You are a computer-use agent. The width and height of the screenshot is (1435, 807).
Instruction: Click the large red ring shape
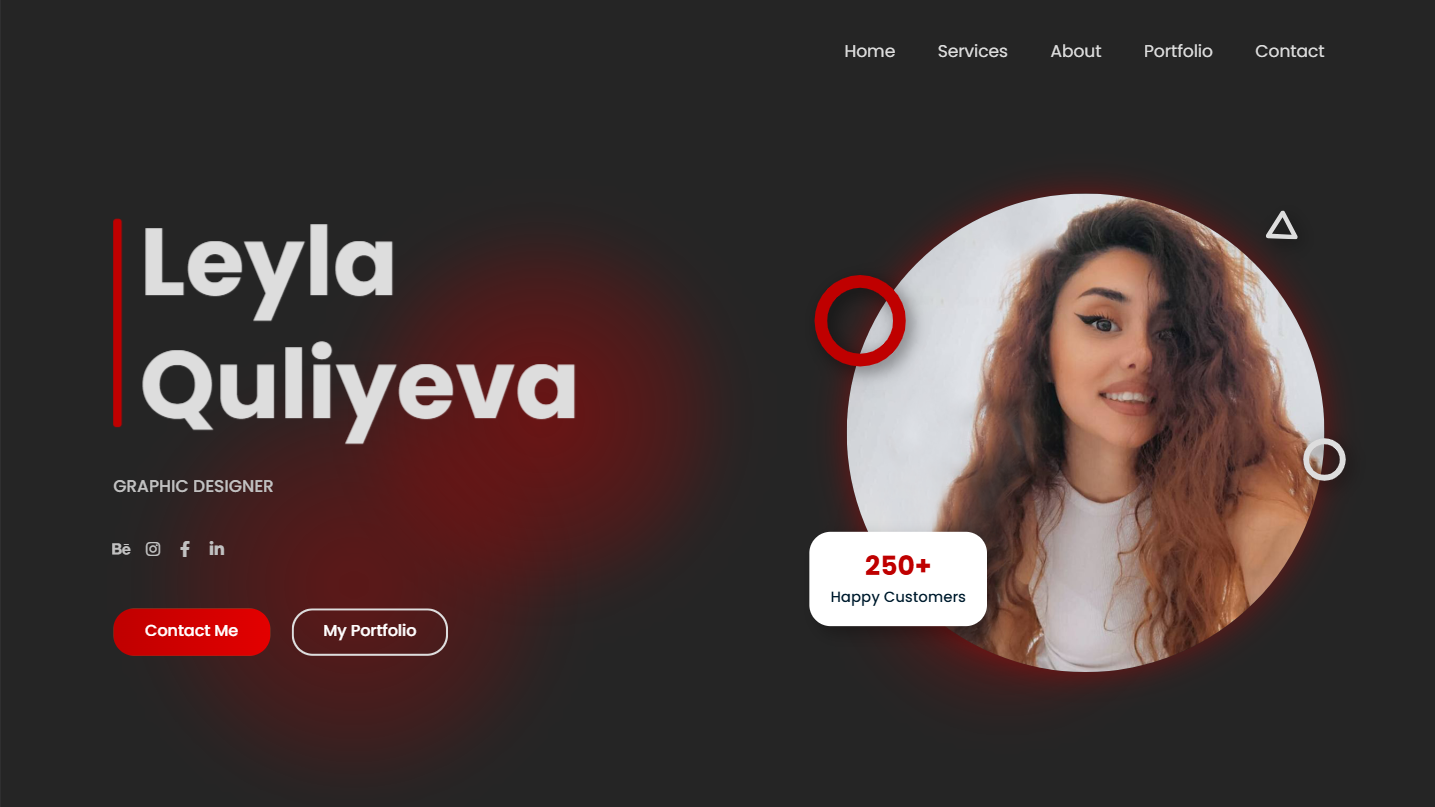[860, 320]
